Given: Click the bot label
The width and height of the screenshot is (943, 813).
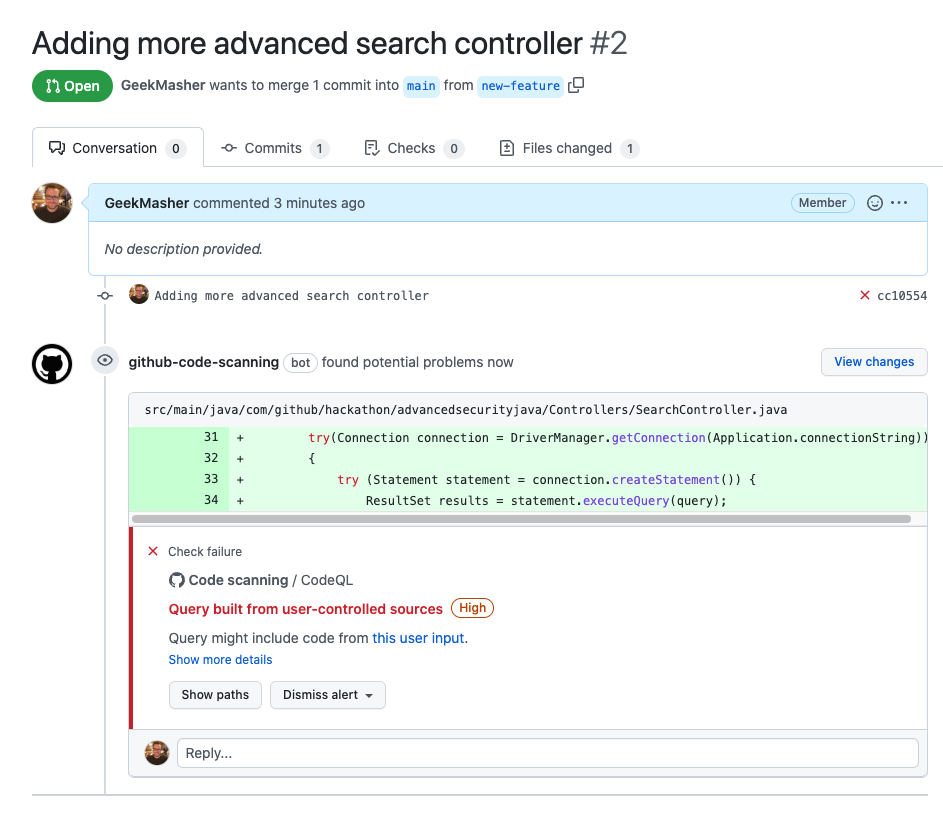Looking at the screenshot, I should pyautogui.click(x=300, y=363).
